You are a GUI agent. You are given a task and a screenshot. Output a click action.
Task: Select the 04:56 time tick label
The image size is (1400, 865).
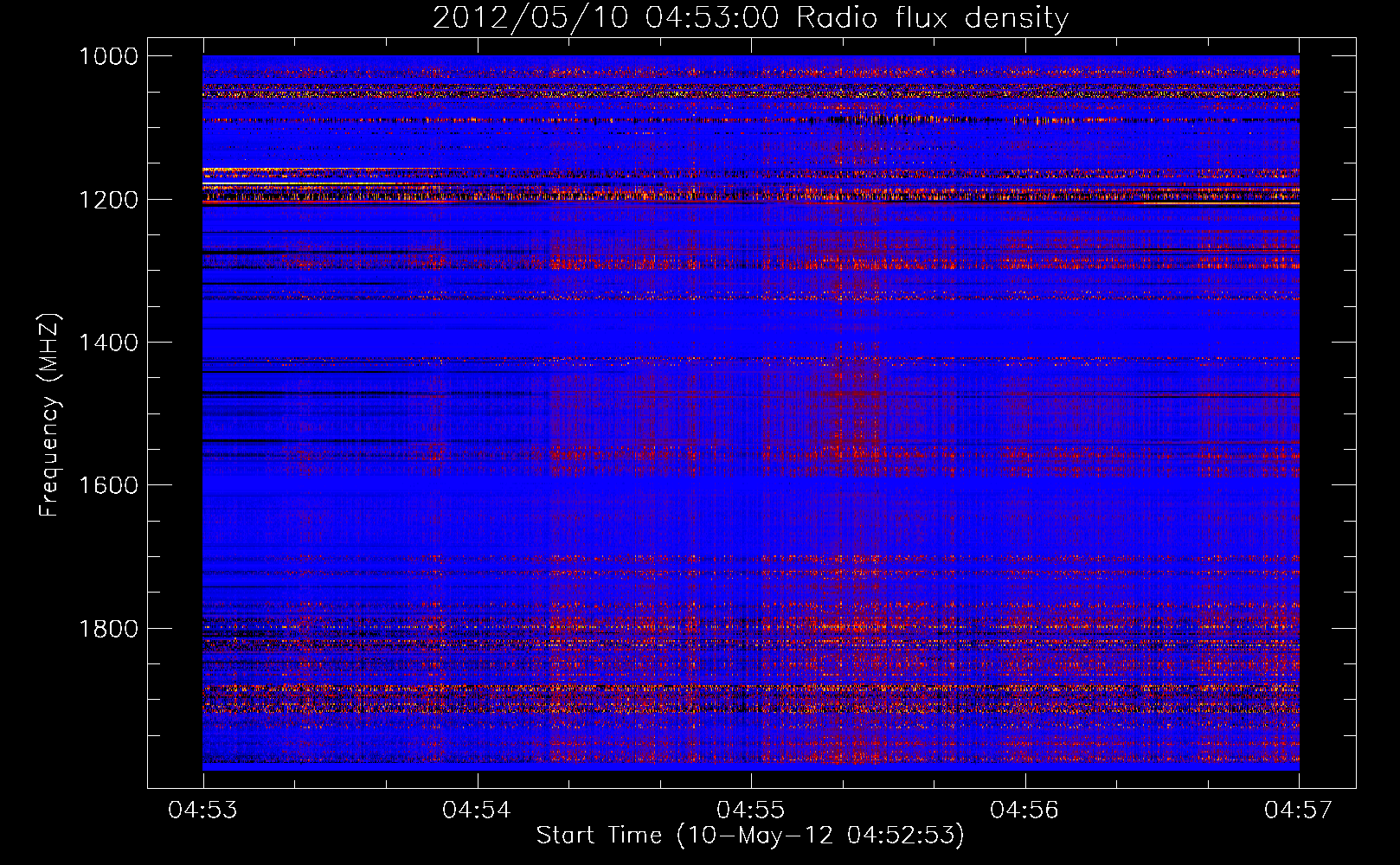1024,810
